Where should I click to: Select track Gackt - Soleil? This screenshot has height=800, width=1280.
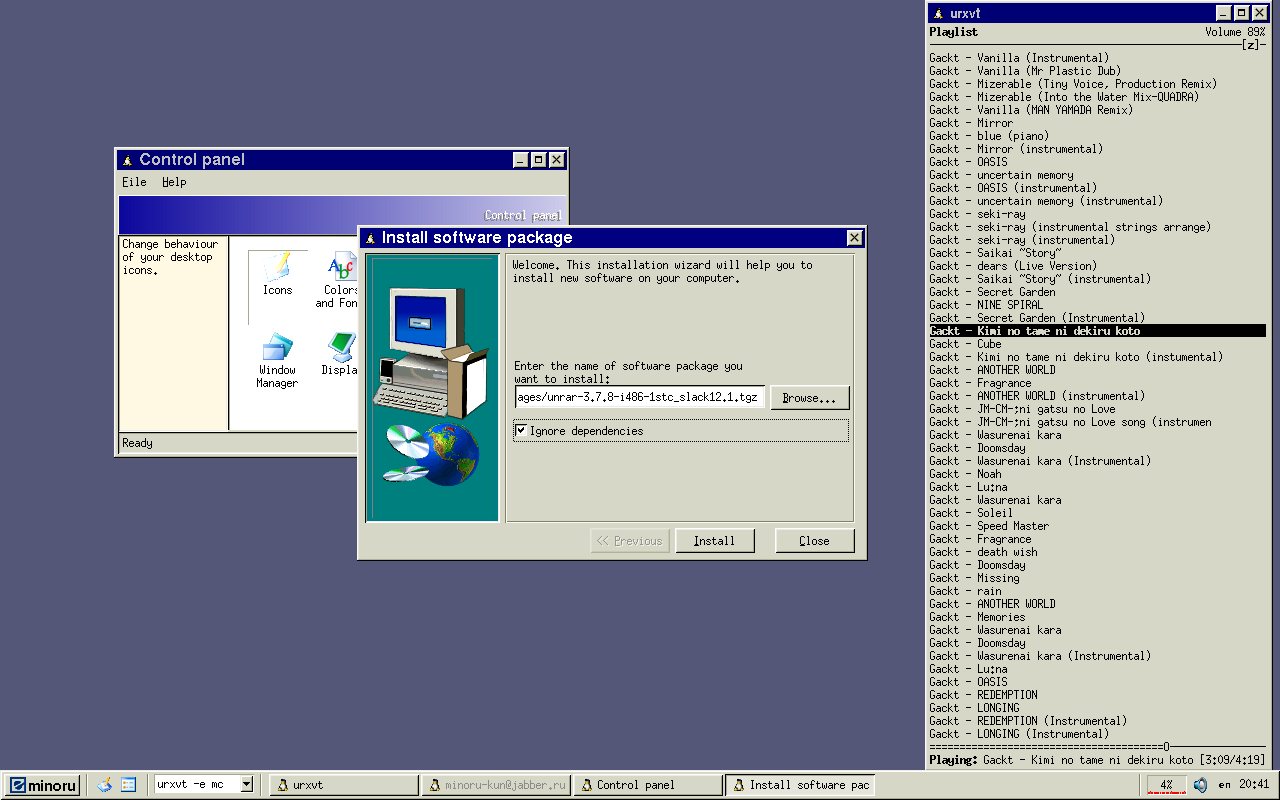click(971, 513)
